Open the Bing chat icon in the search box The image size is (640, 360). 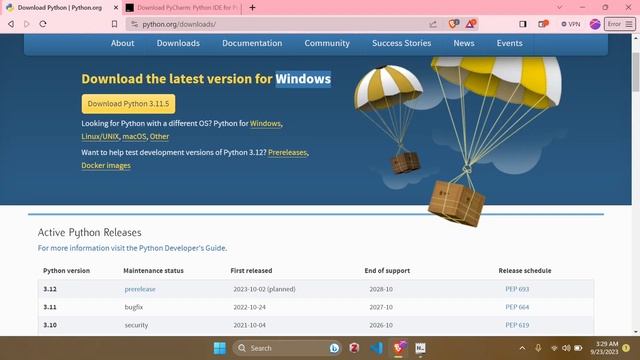coord(334,348)
